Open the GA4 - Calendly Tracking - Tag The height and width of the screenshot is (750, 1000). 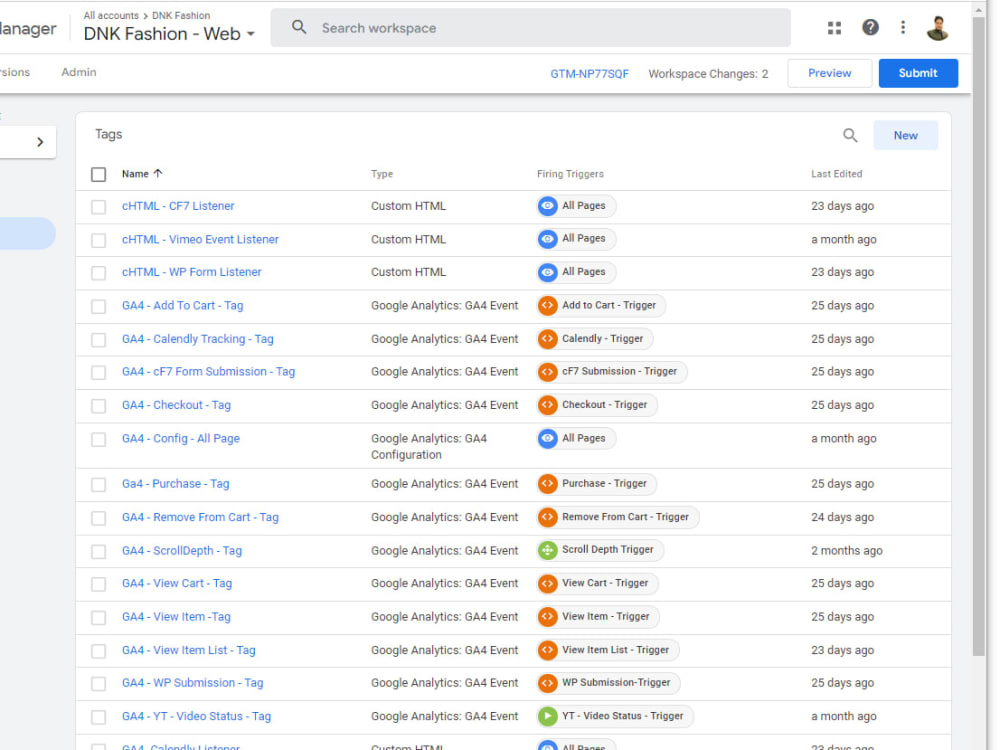pos(198,339)
